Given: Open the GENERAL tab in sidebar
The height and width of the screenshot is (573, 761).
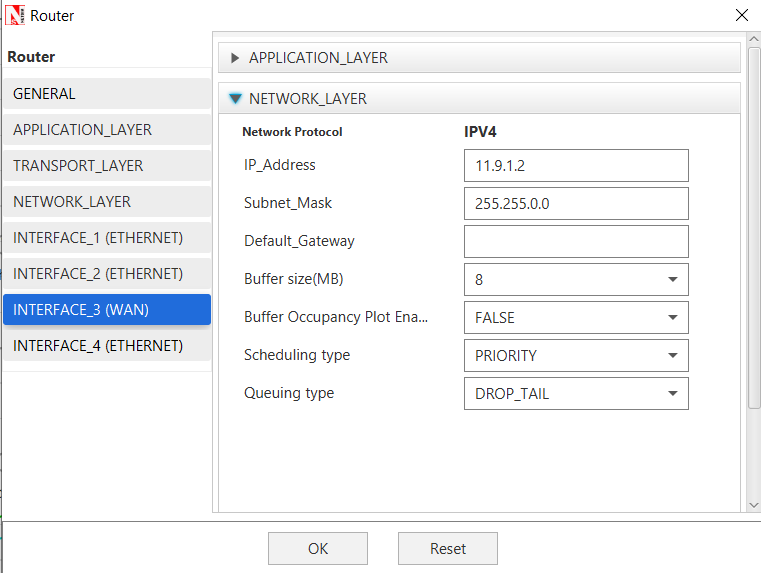Looking at the screenshot, I should [106, 94].
